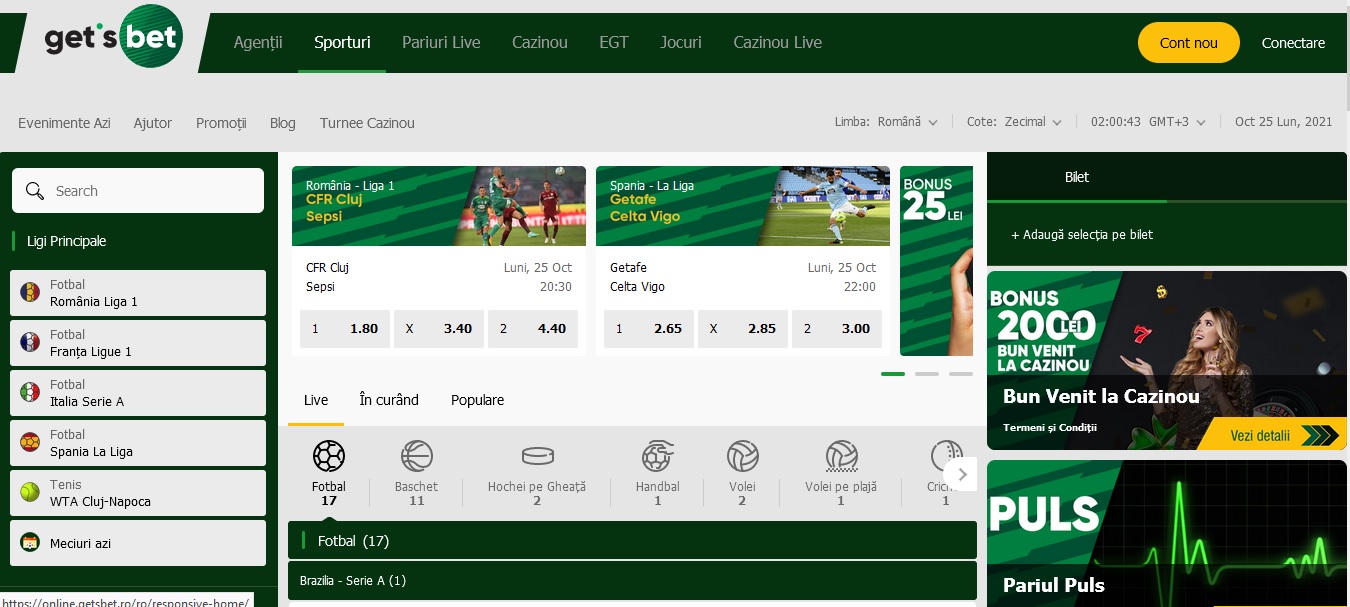Bet on Getafe–Celta Vigo draw at 2.85
Viewport: 1350px width, 607px height.
pyautogui.click(x=743, y=328)
